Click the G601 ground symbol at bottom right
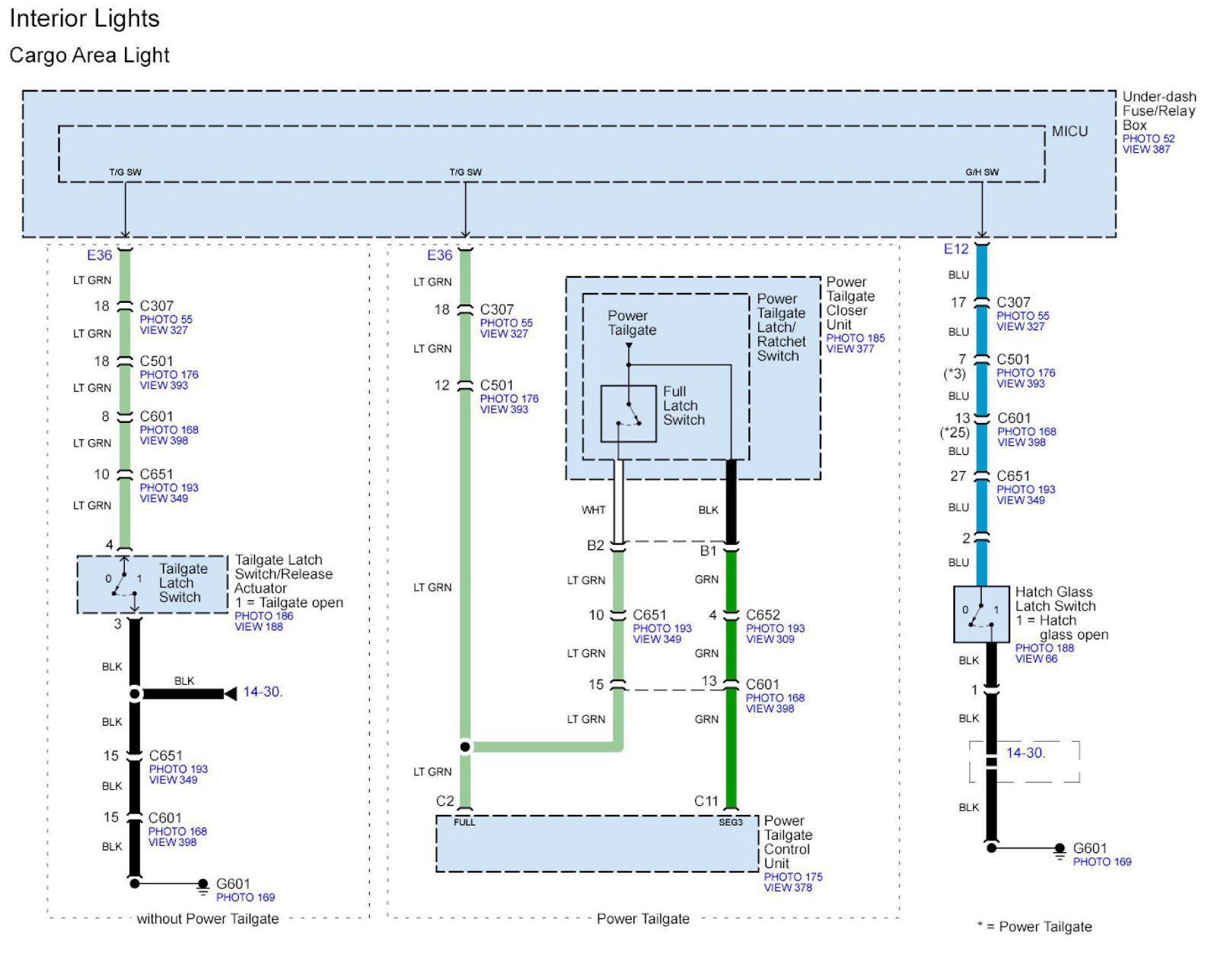The height and width of the screenshot is (980, 1218). pos(1059,850)
